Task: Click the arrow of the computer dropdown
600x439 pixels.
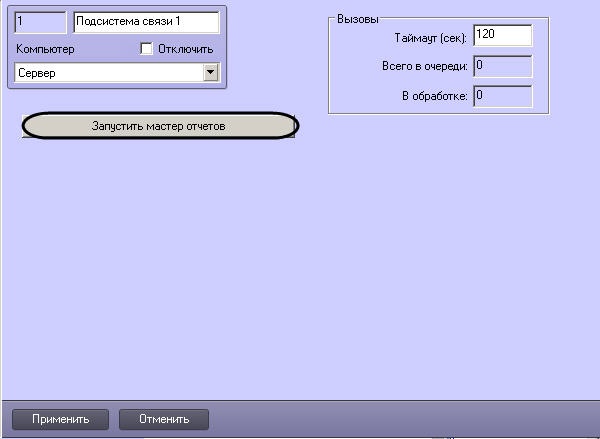Action: 210,73
